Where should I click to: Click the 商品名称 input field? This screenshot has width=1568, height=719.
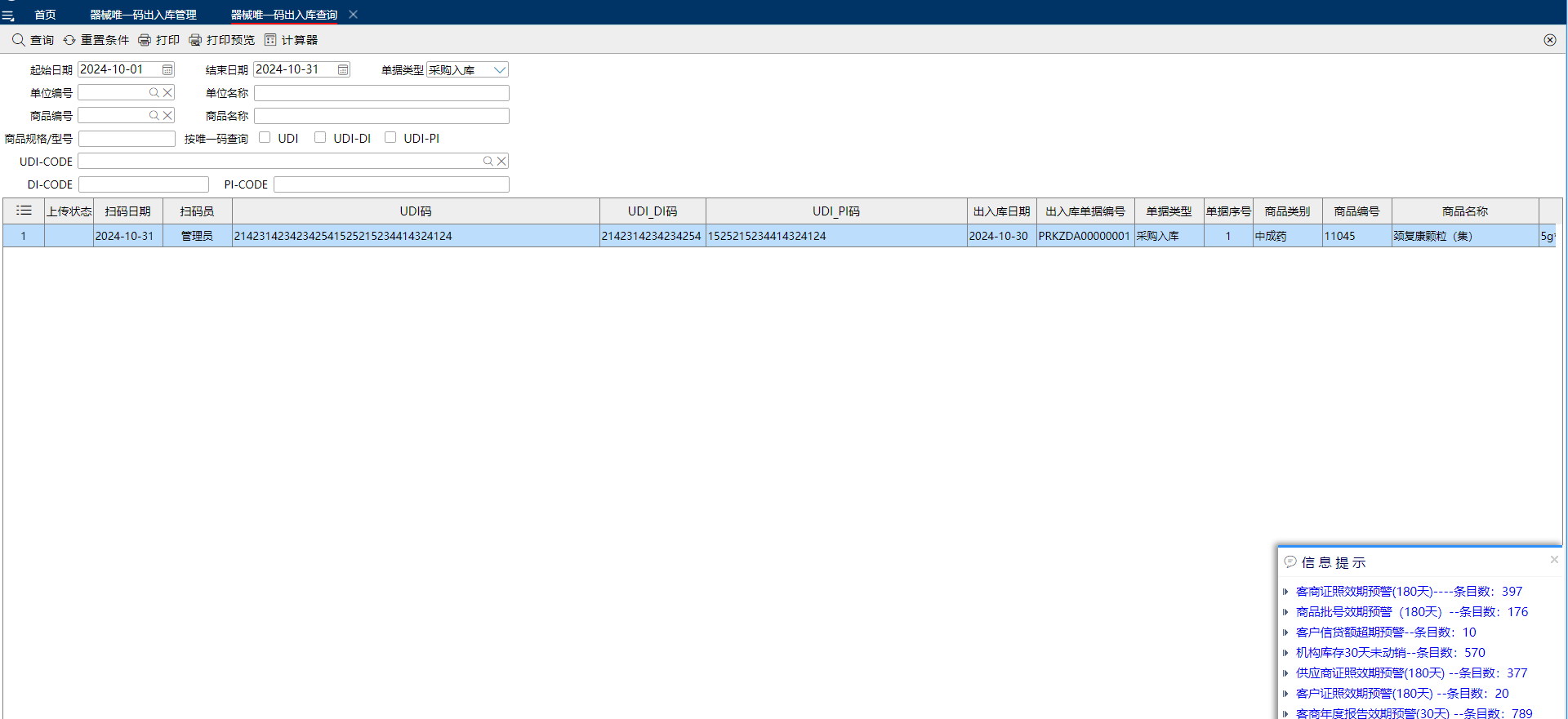pyautogui.click(x=381, y=115)
